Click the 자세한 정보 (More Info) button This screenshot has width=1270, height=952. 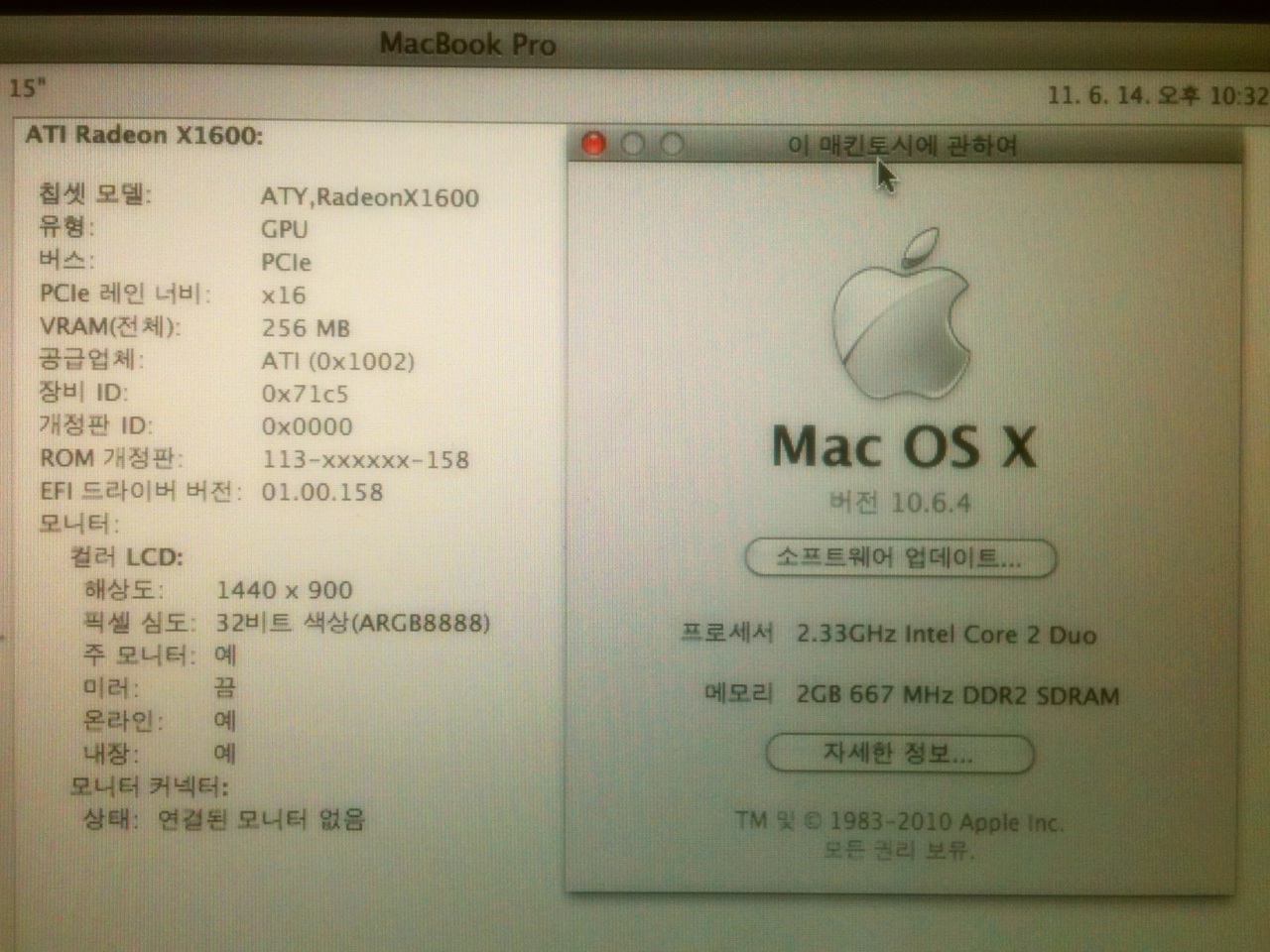pos(899,754)
